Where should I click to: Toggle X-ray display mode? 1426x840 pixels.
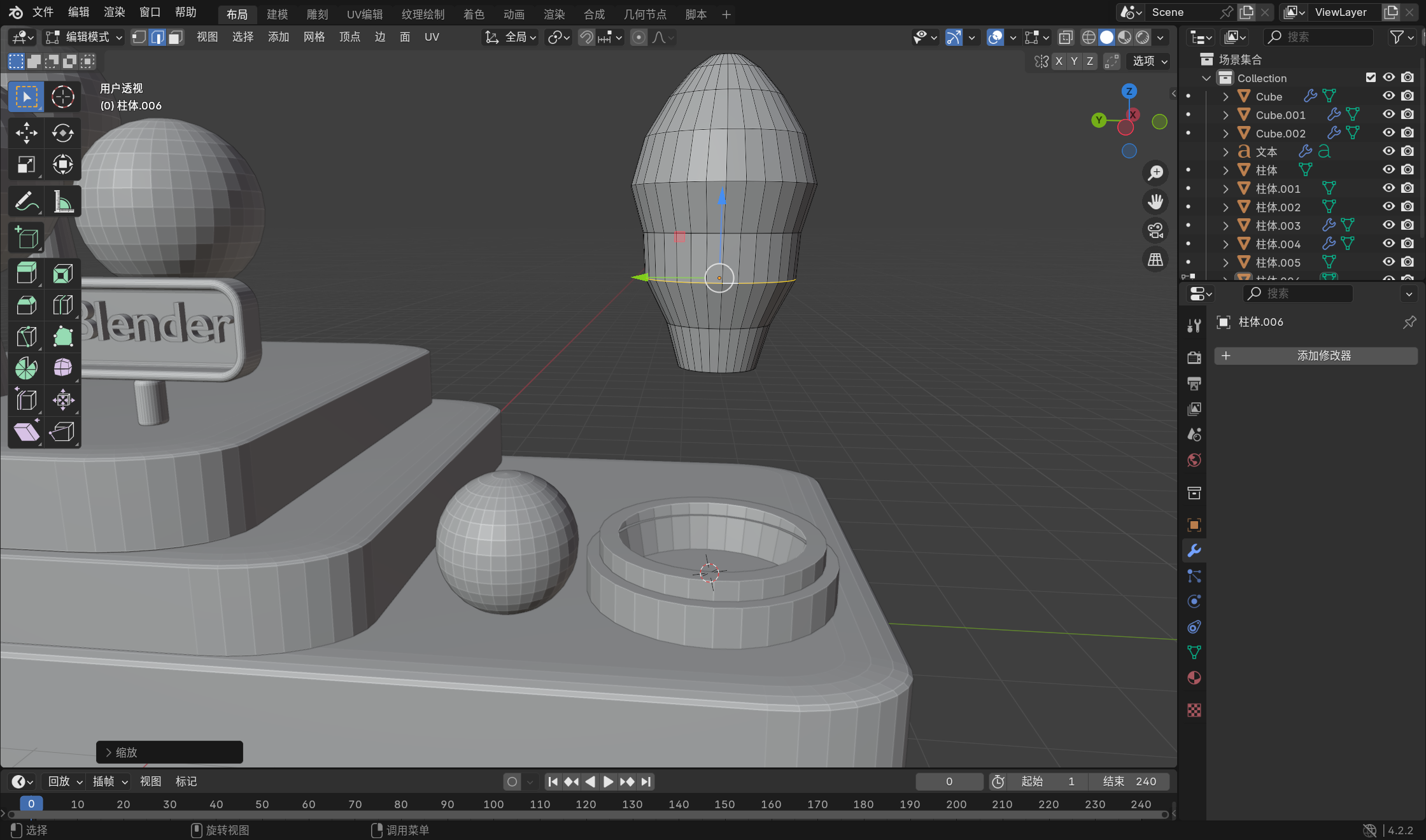[1066, 38]
